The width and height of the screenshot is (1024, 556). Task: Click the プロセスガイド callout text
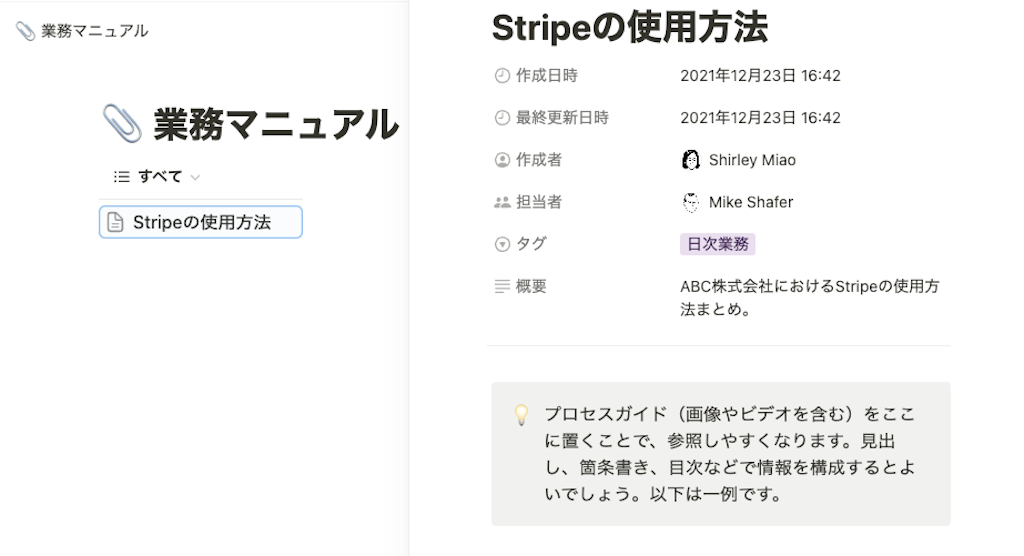coord(730,454)
